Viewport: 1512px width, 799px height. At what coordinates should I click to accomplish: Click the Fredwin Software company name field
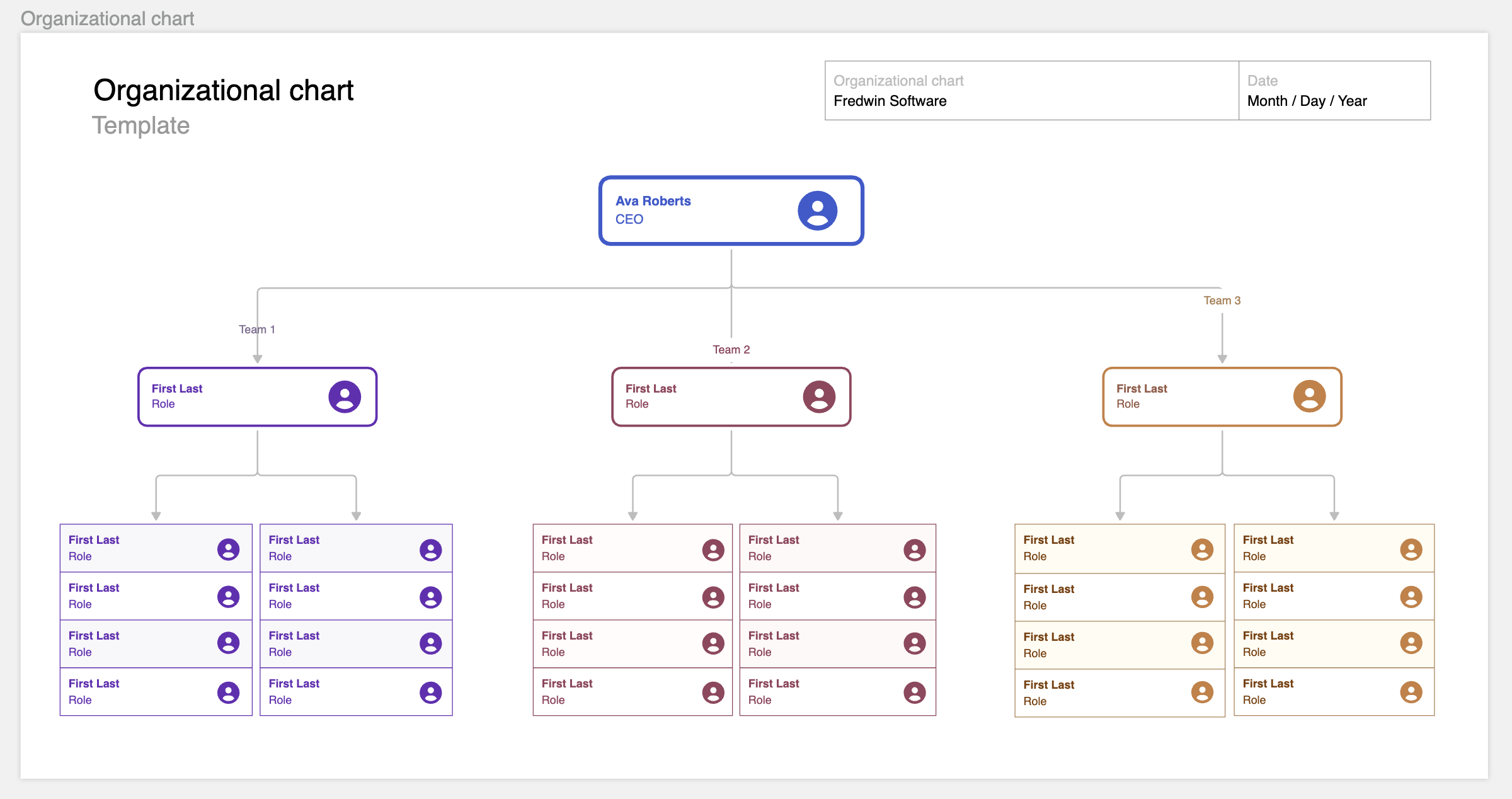coord(890,101)
